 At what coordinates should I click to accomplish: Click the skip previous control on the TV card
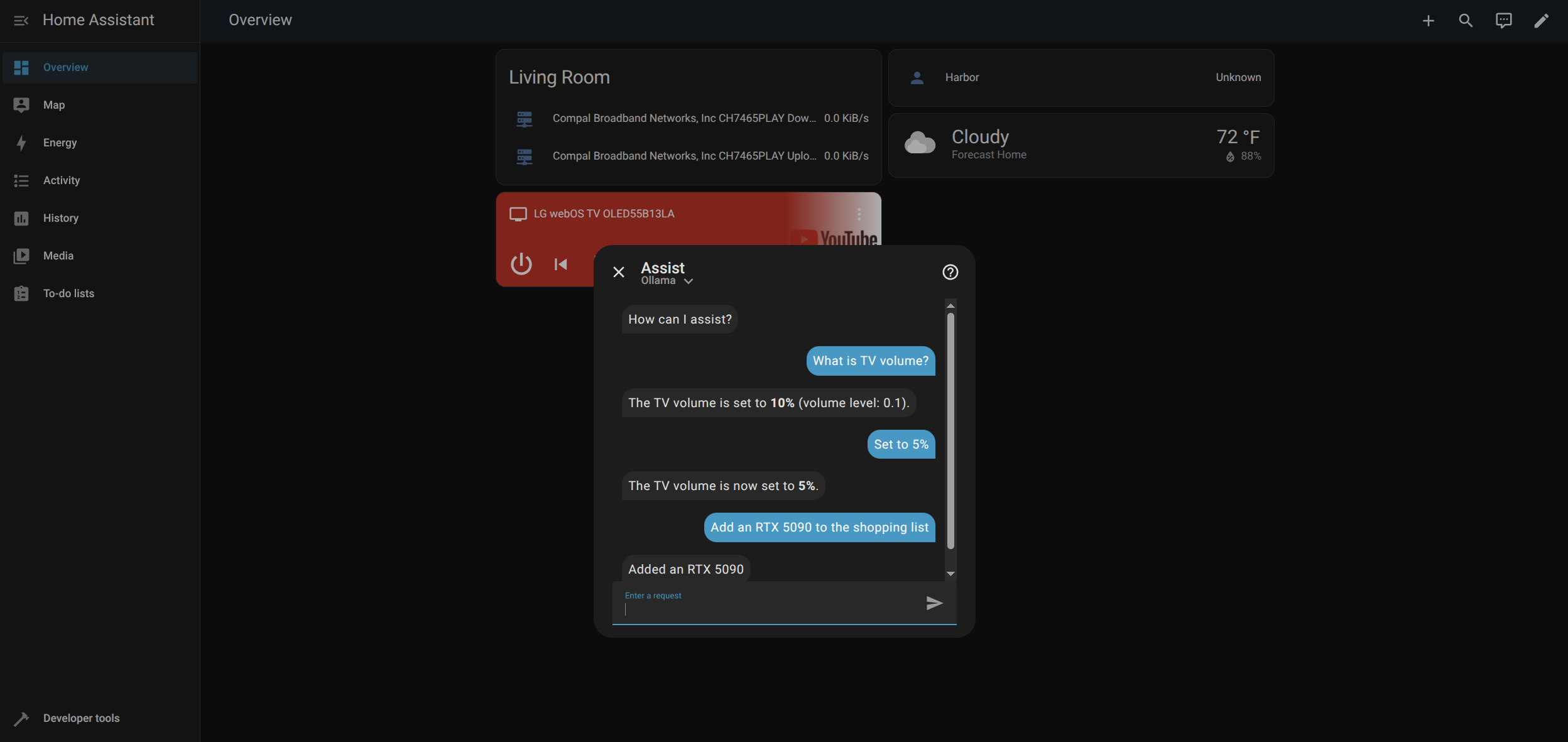(561, 264)
